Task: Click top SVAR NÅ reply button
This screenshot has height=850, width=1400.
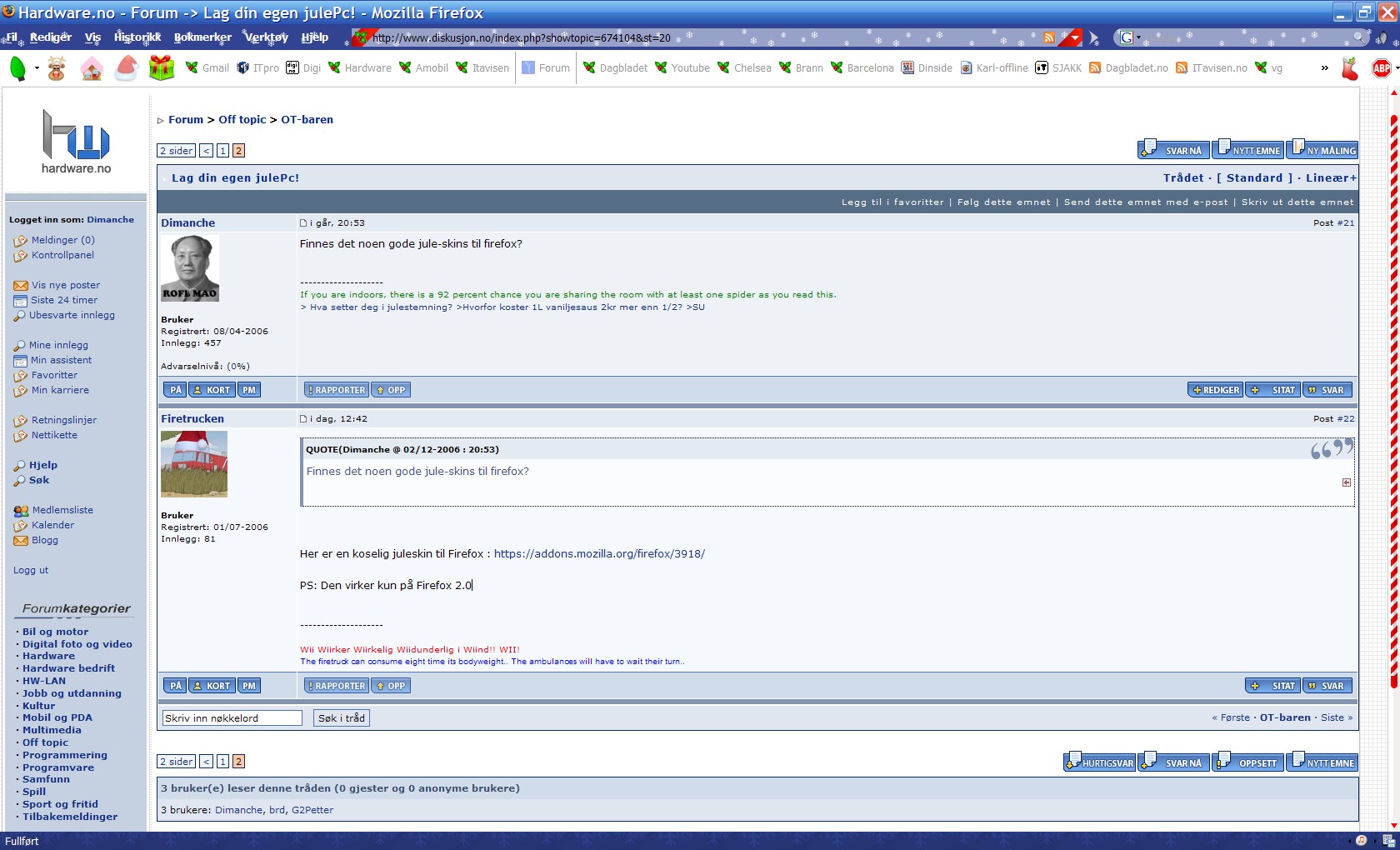Action: coord(1173,149)
